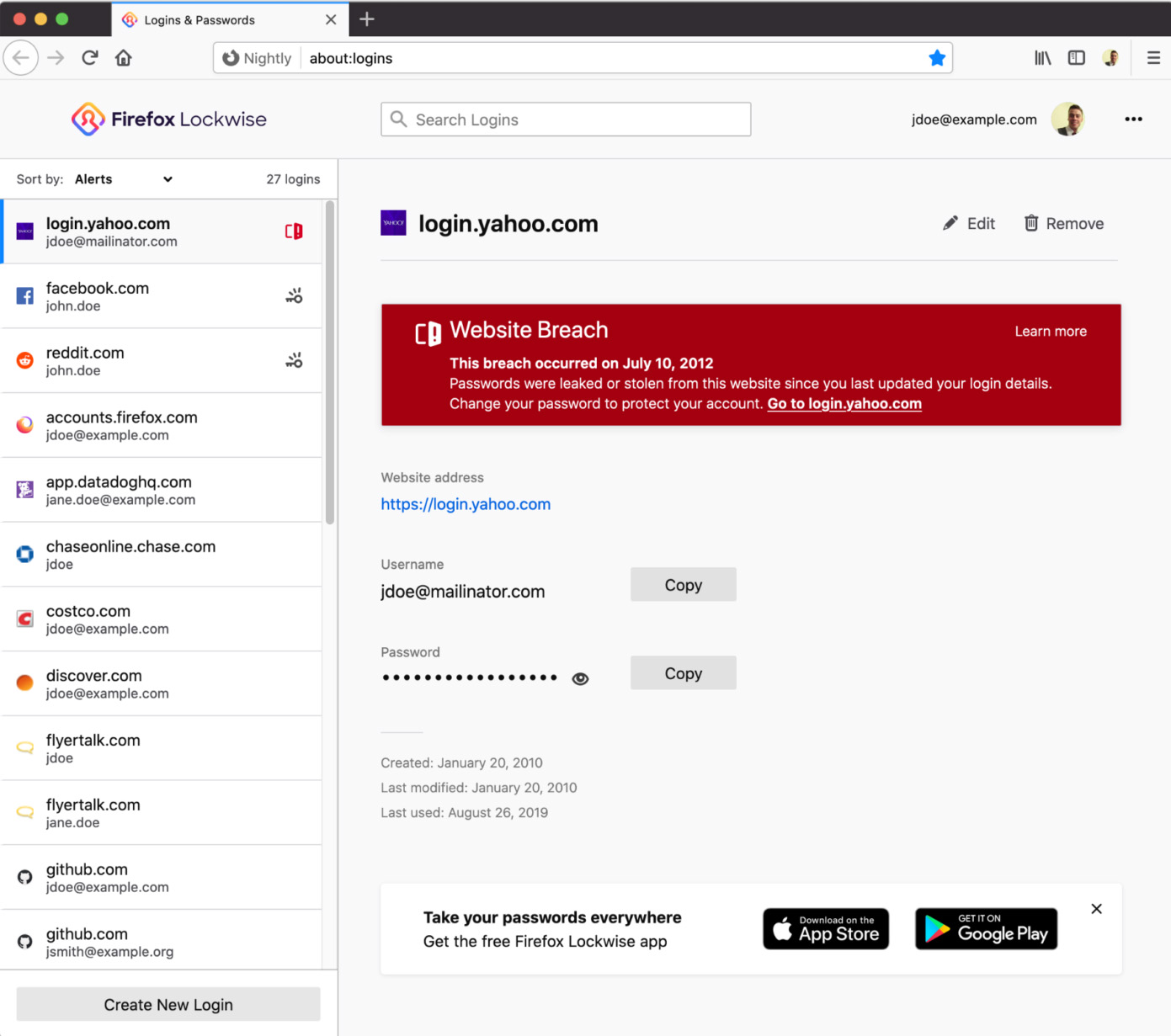
Task: Click the jdoe@example.com profile avatar
Action: pyautogui.click(x=1068, y=120)
